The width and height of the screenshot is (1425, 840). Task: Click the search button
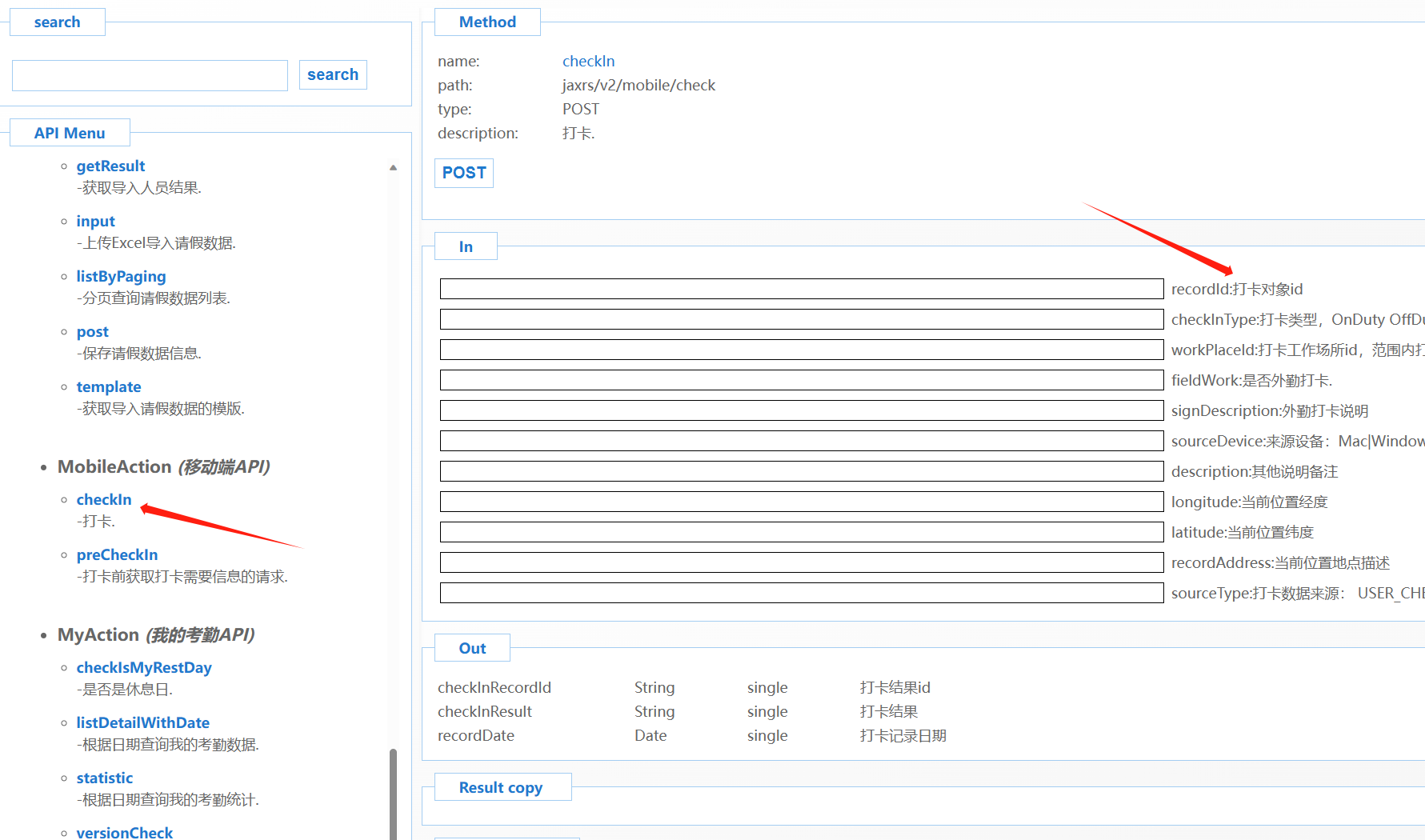click(x=333, y=74)
